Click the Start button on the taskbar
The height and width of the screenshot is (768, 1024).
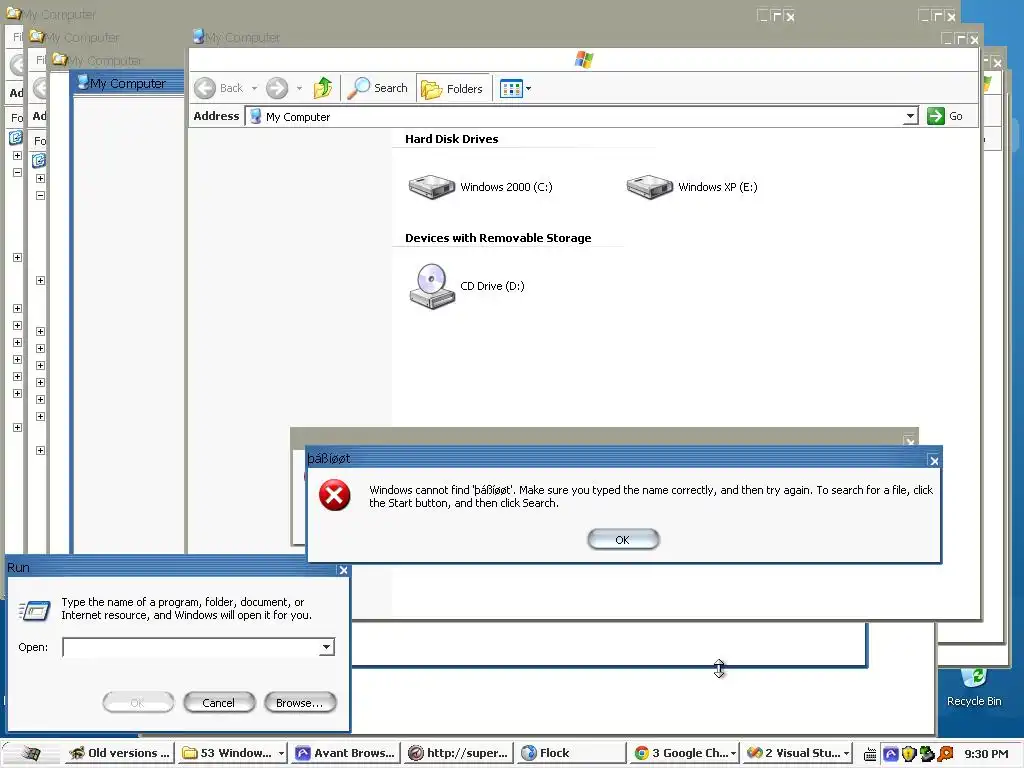(30, 753)
